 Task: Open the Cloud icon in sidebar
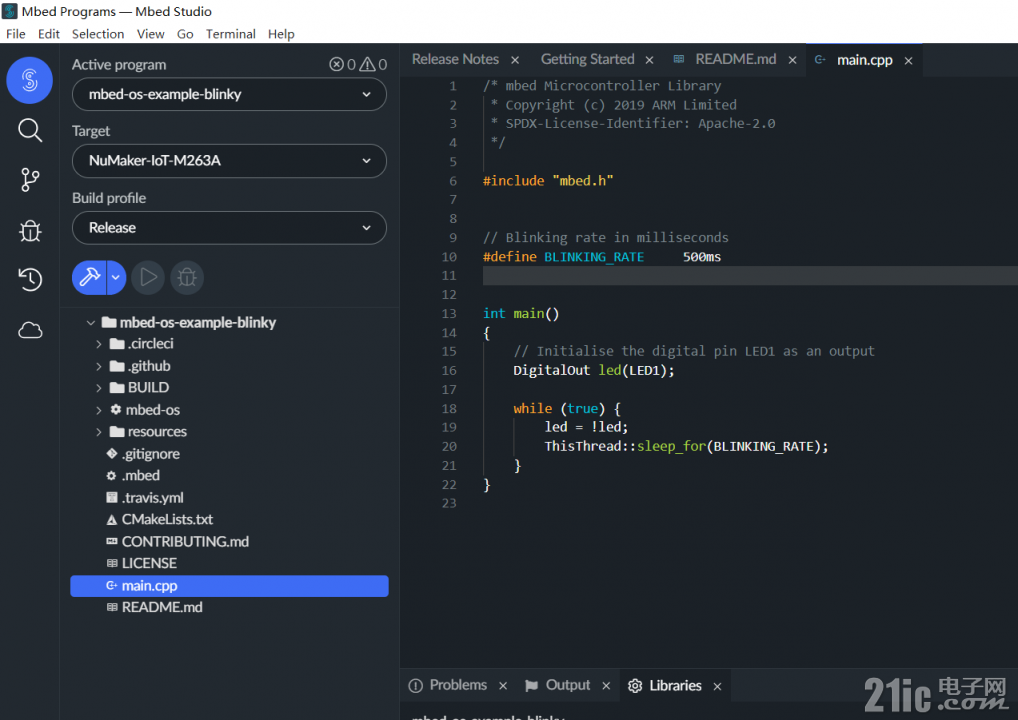[x=30, y=330]
